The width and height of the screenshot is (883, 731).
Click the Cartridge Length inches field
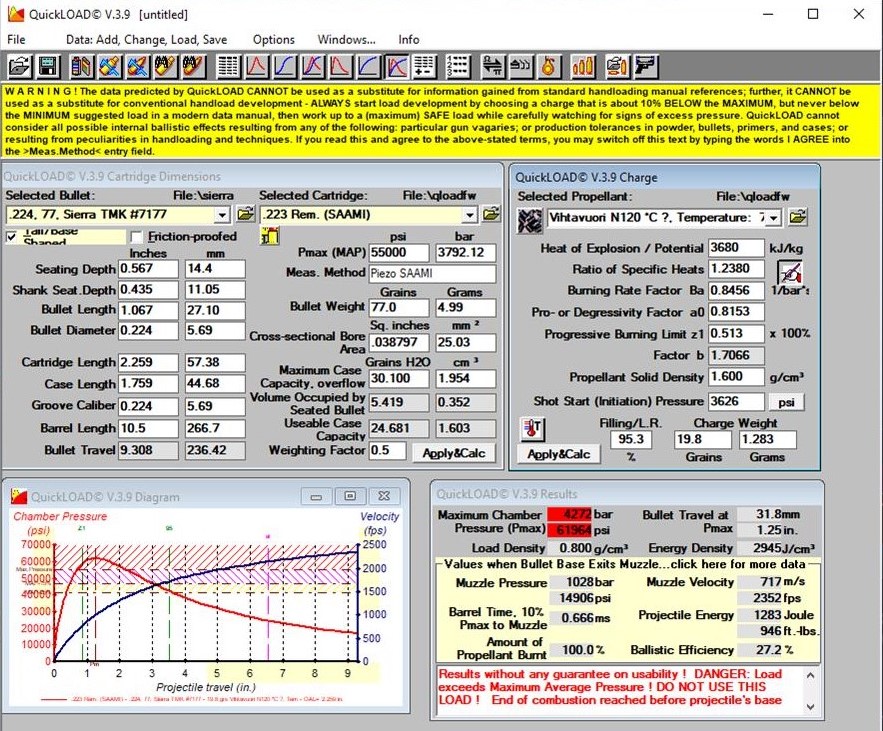point(148,362)
